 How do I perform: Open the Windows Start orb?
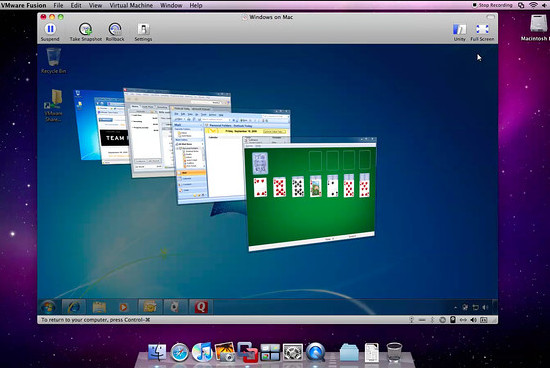pos(48,307)
